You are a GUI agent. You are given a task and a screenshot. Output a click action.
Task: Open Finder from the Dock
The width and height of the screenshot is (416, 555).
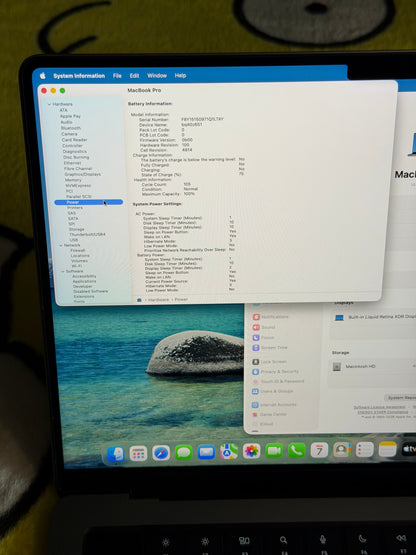pos(115,454)
